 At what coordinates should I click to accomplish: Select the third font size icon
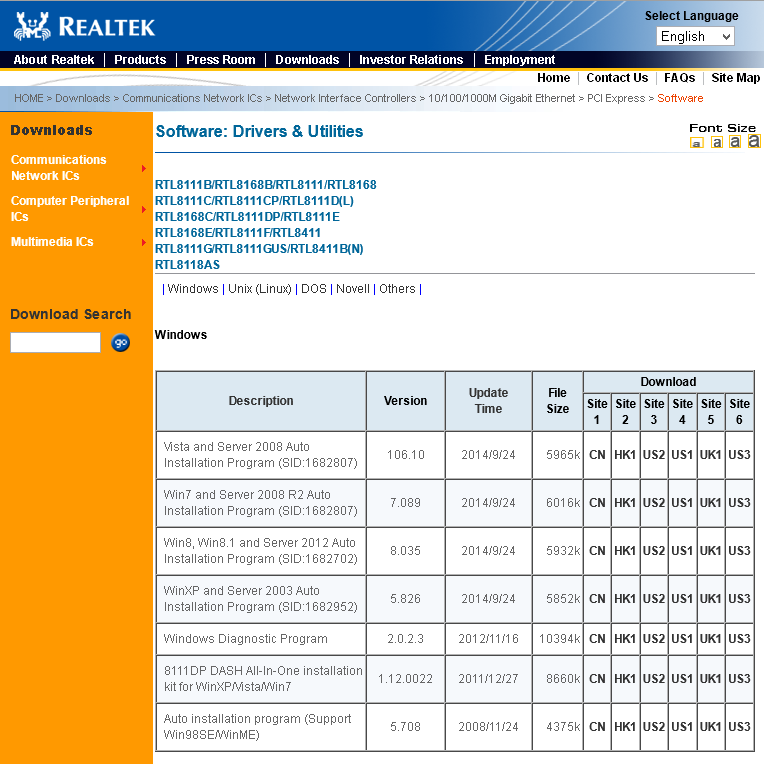(x=735, y=141)
